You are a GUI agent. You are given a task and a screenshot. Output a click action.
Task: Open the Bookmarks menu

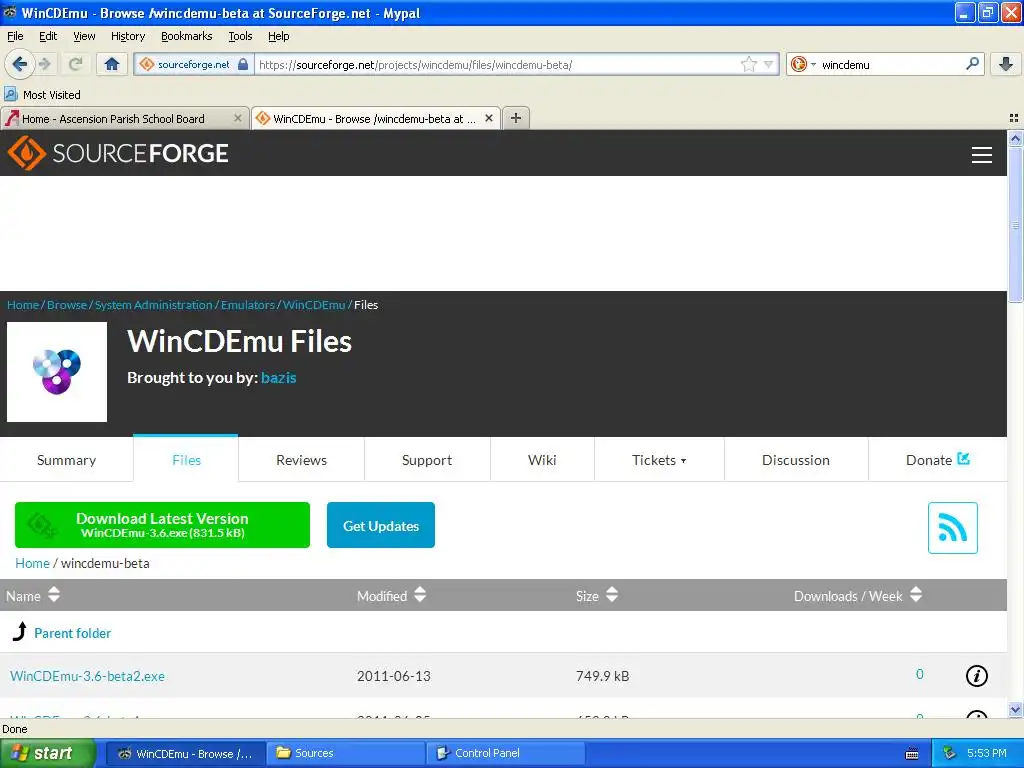(x=186, y=36)
